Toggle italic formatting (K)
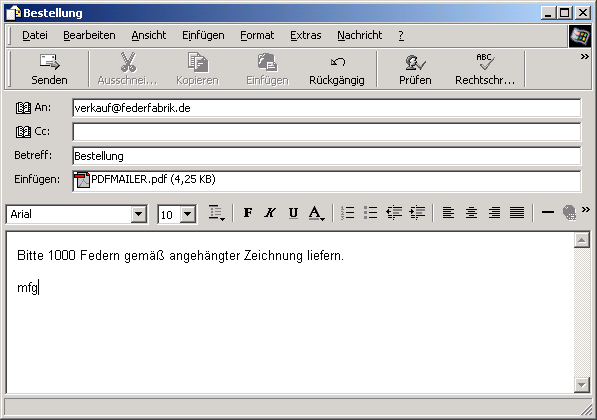The width and height of the screenshot is (597, 420). click(270, 212)
